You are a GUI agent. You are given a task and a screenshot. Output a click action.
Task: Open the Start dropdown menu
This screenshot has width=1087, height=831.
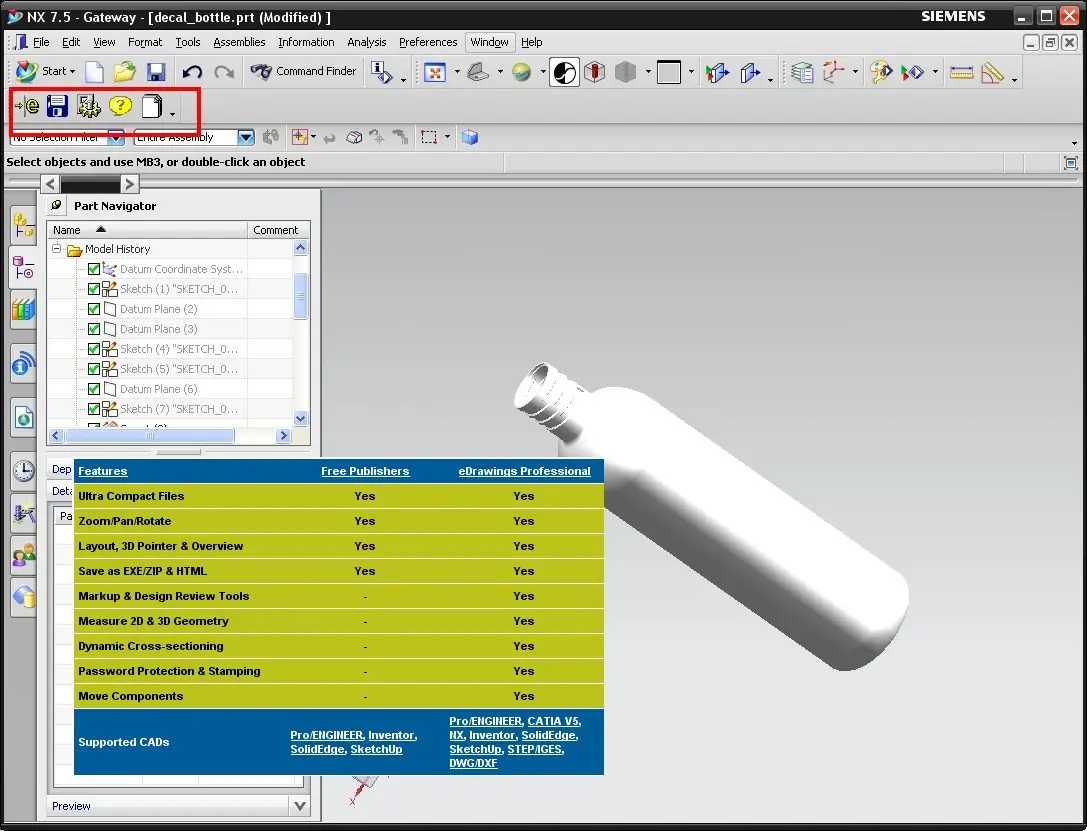point(46,71)
